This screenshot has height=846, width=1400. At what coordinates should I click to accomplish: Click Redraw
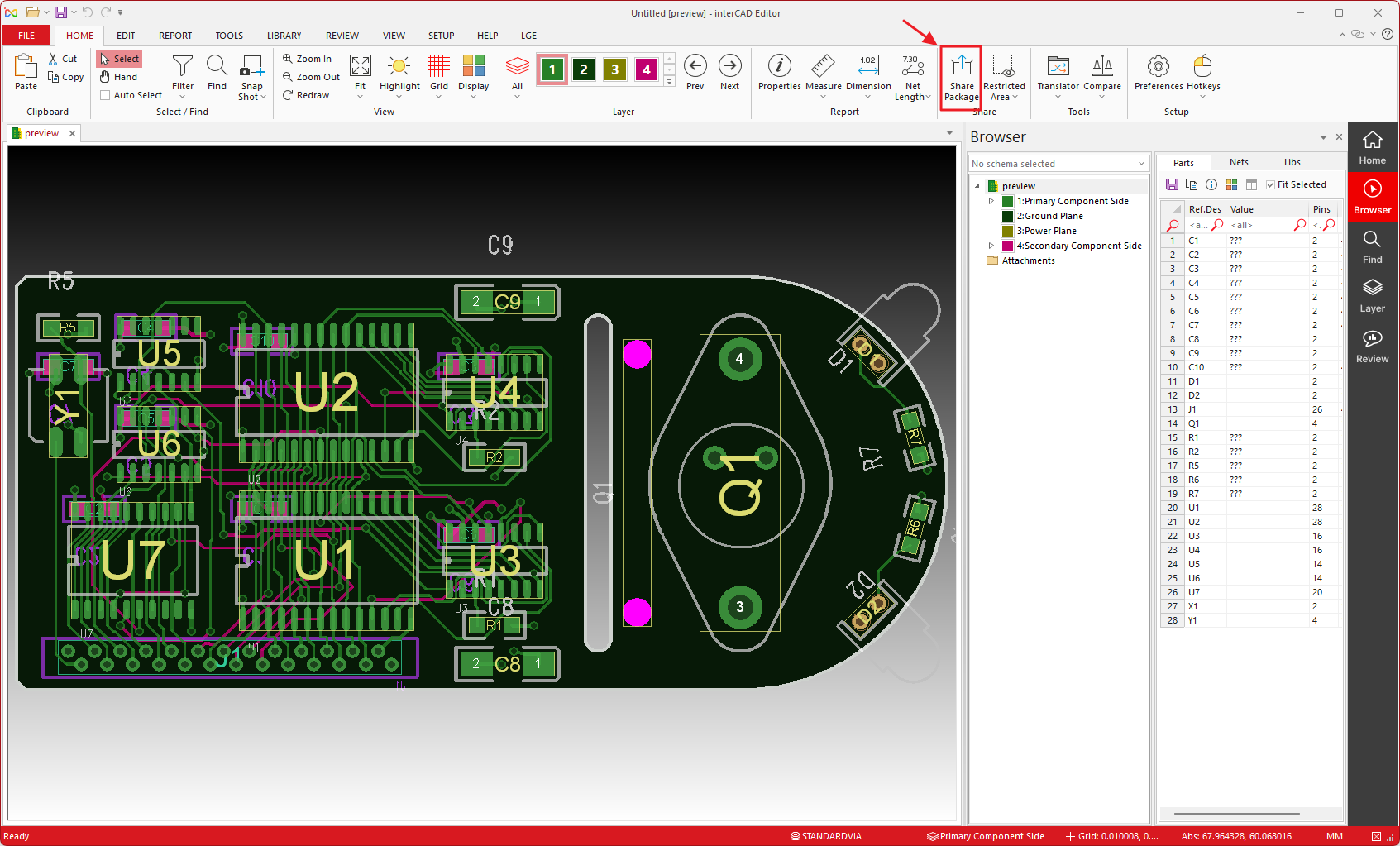coord(306,95)
